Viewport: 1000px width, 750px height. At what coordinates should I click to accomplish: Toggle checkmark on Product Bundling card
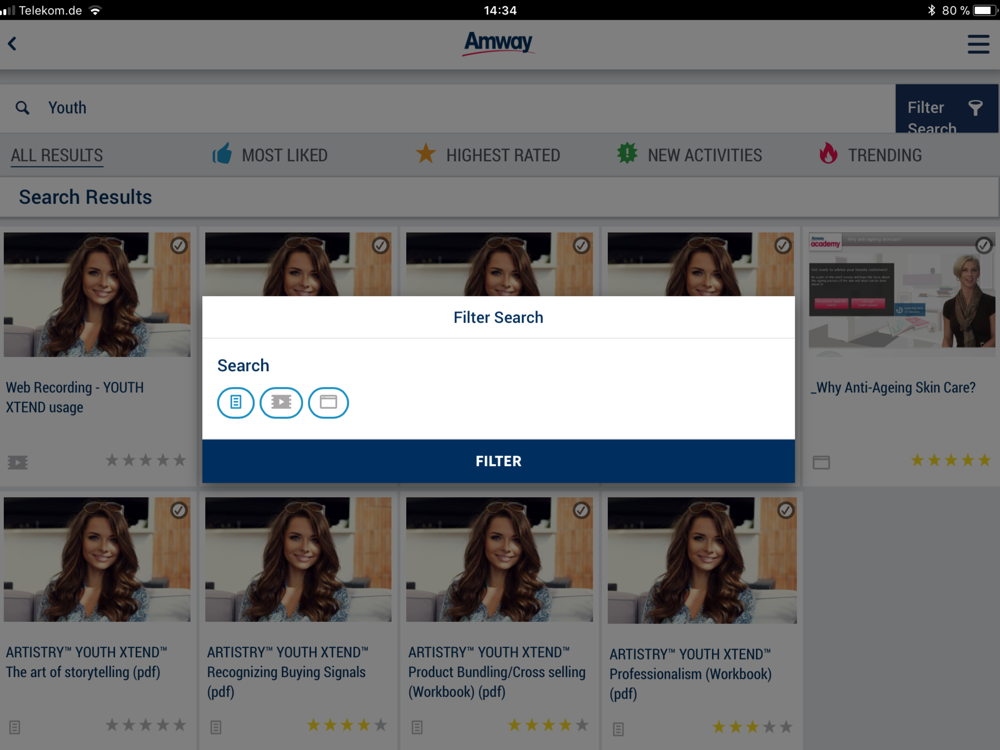pyautogui.click(x=582, y=510)
